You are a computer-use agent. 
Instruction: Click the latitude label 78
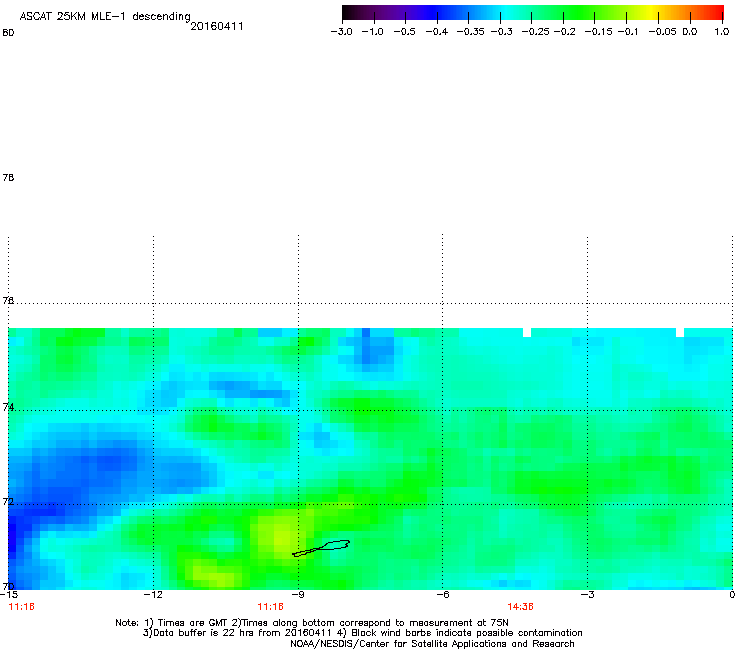[x=8, y=177]
